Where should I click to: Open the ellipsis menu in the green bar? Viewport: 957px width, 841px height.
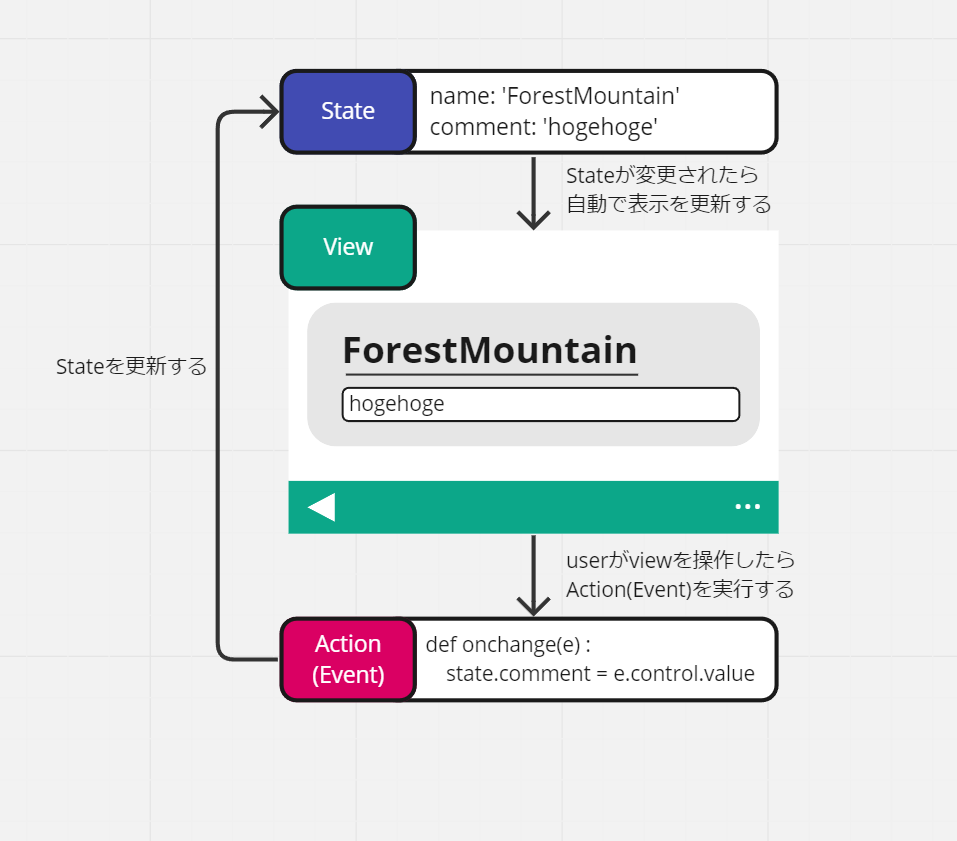[x=748, y=507]
